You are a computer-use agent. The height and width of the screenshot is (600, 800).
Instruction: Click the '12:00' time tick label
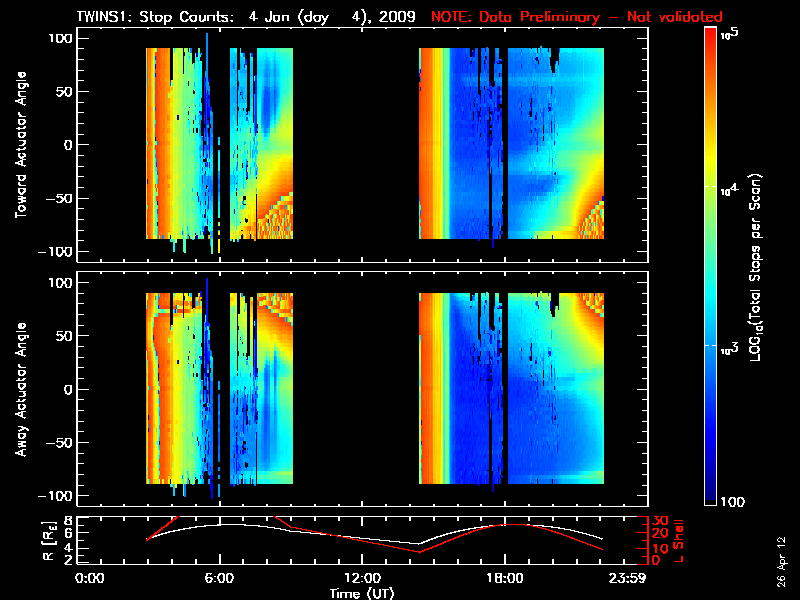[x=362, y=579]
